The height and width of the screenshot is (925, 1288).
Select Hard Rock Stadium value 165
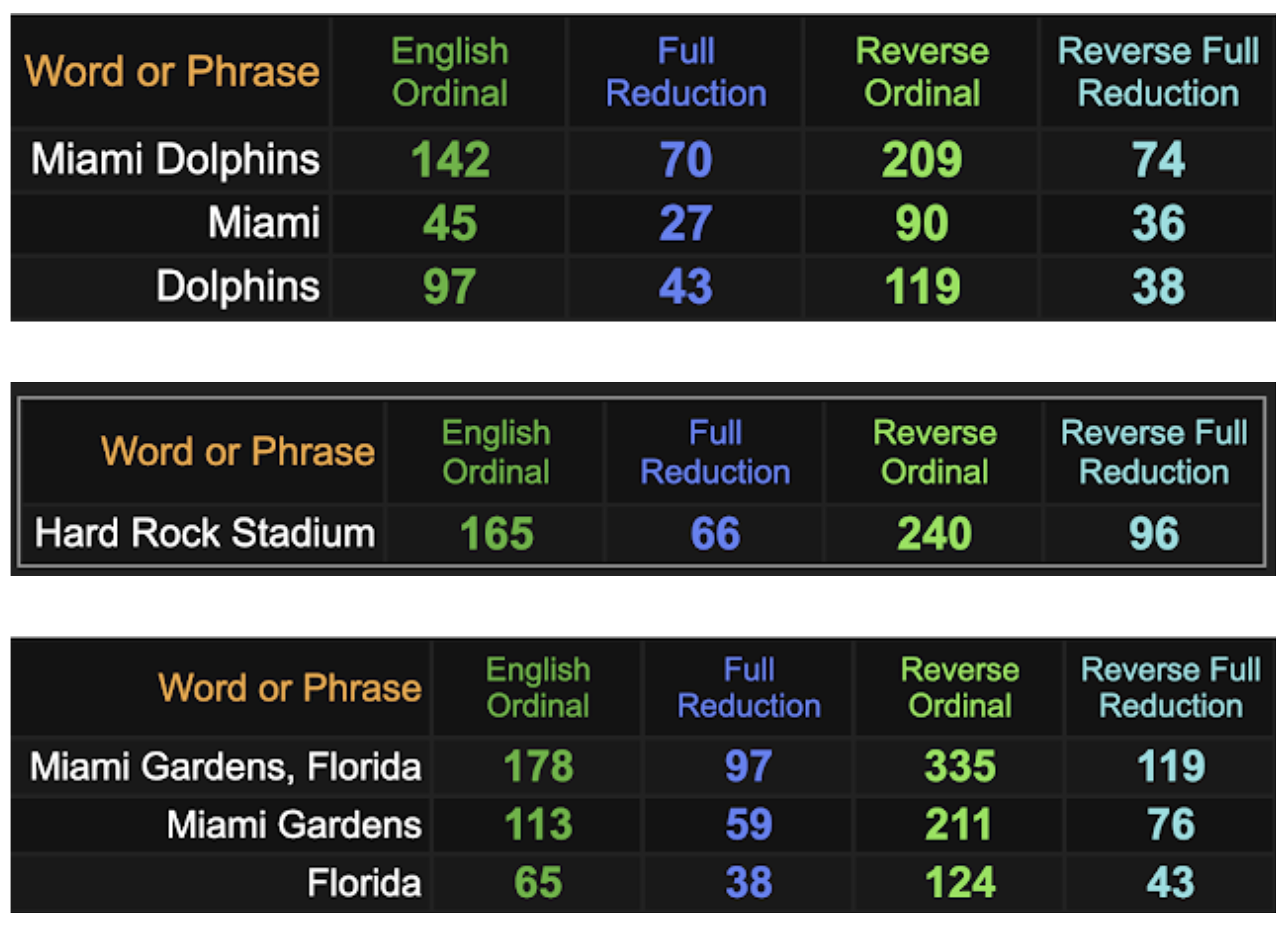click(496, 533)
